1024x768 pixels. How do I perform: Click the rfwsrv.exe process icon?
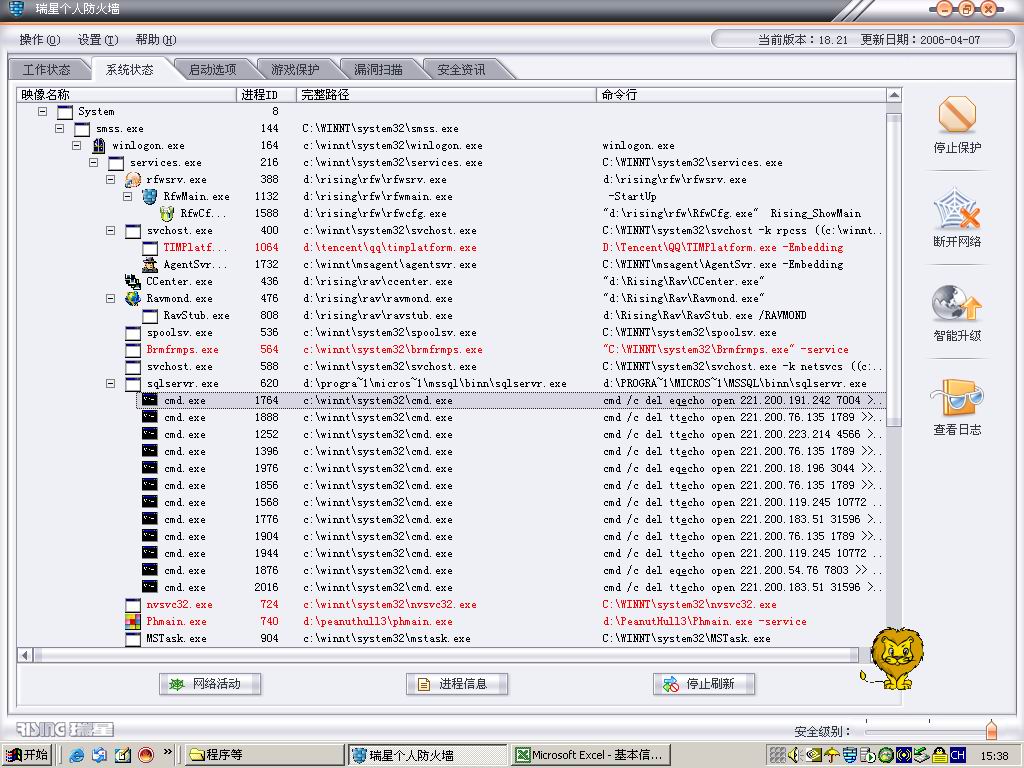click(133, 180)
